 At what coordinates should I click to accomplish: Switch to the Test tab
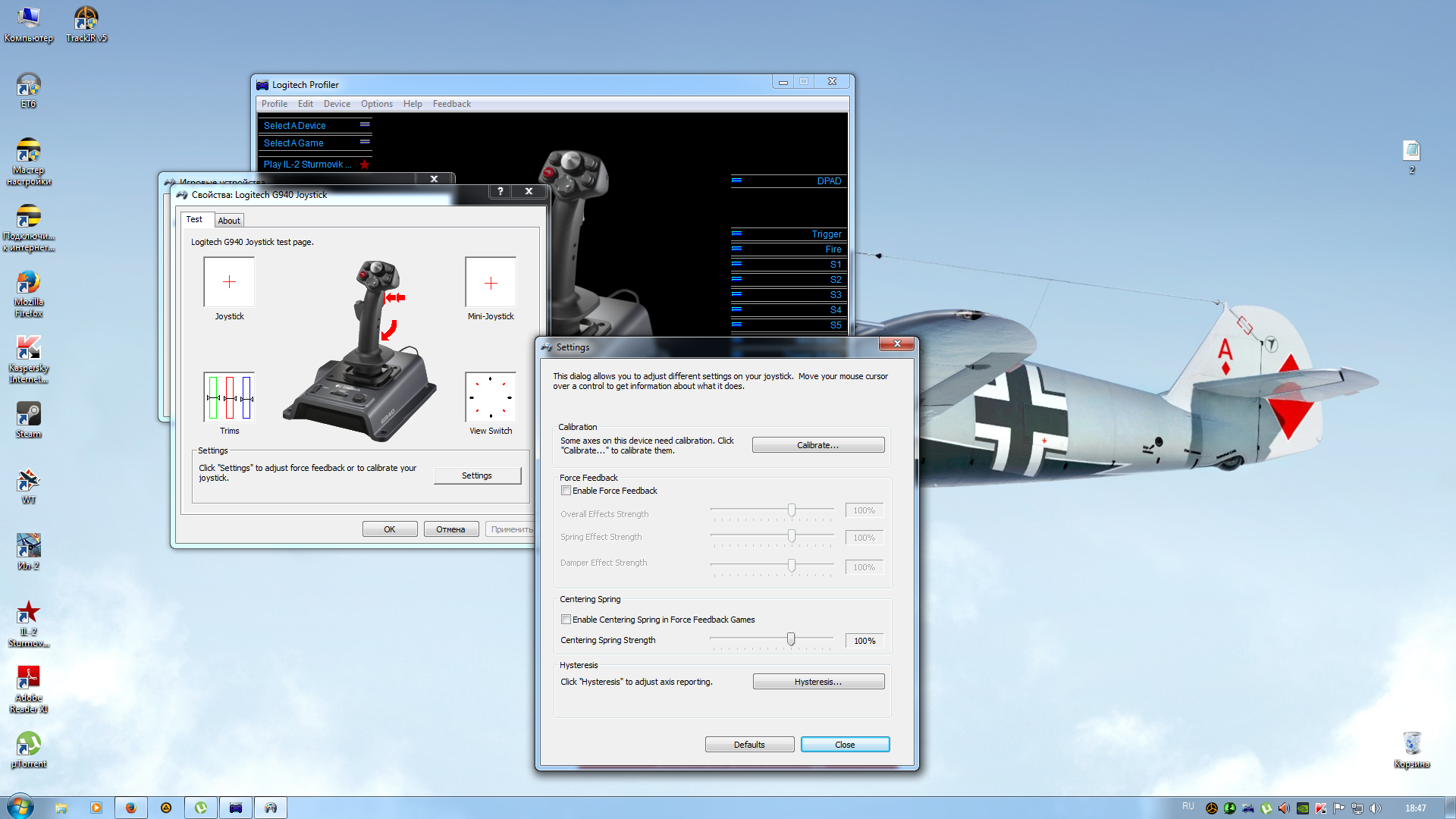tap(195, 219)
